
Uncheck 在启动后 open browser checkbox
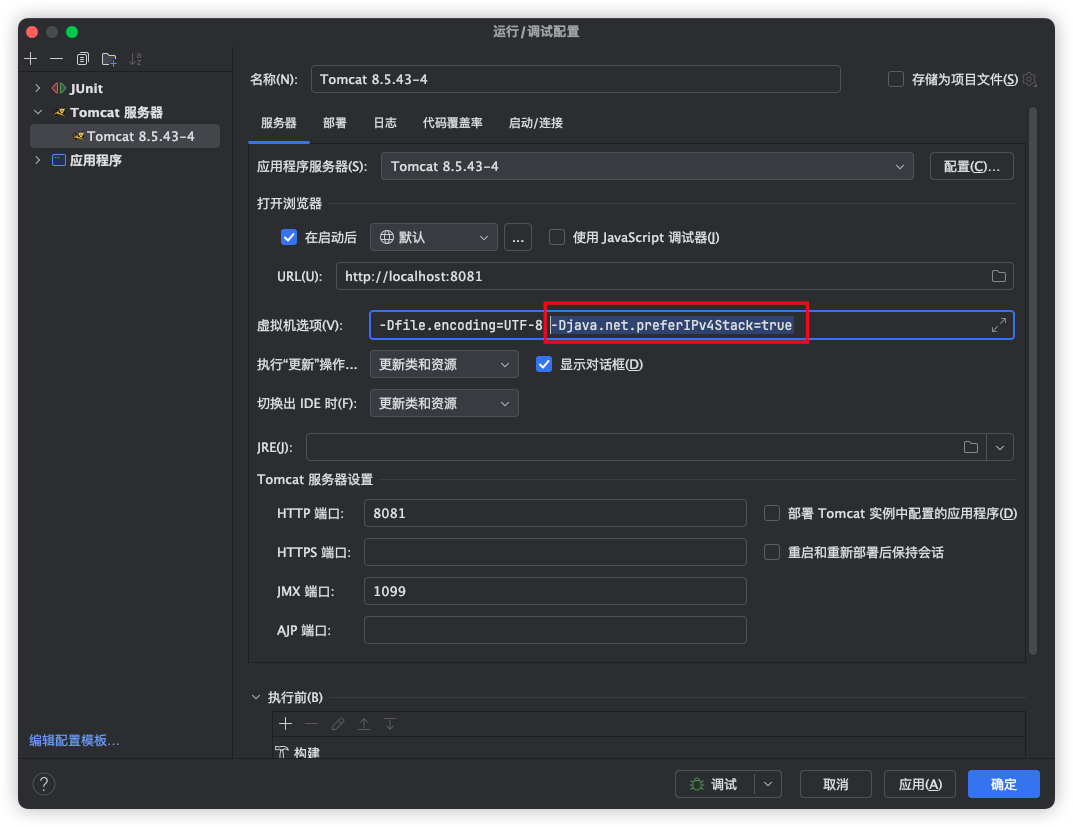pos(289,237)
